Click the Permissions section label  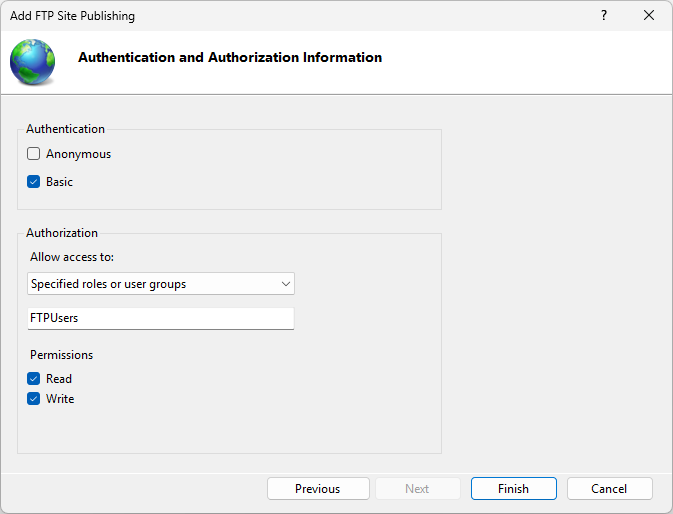pos(61,355)
